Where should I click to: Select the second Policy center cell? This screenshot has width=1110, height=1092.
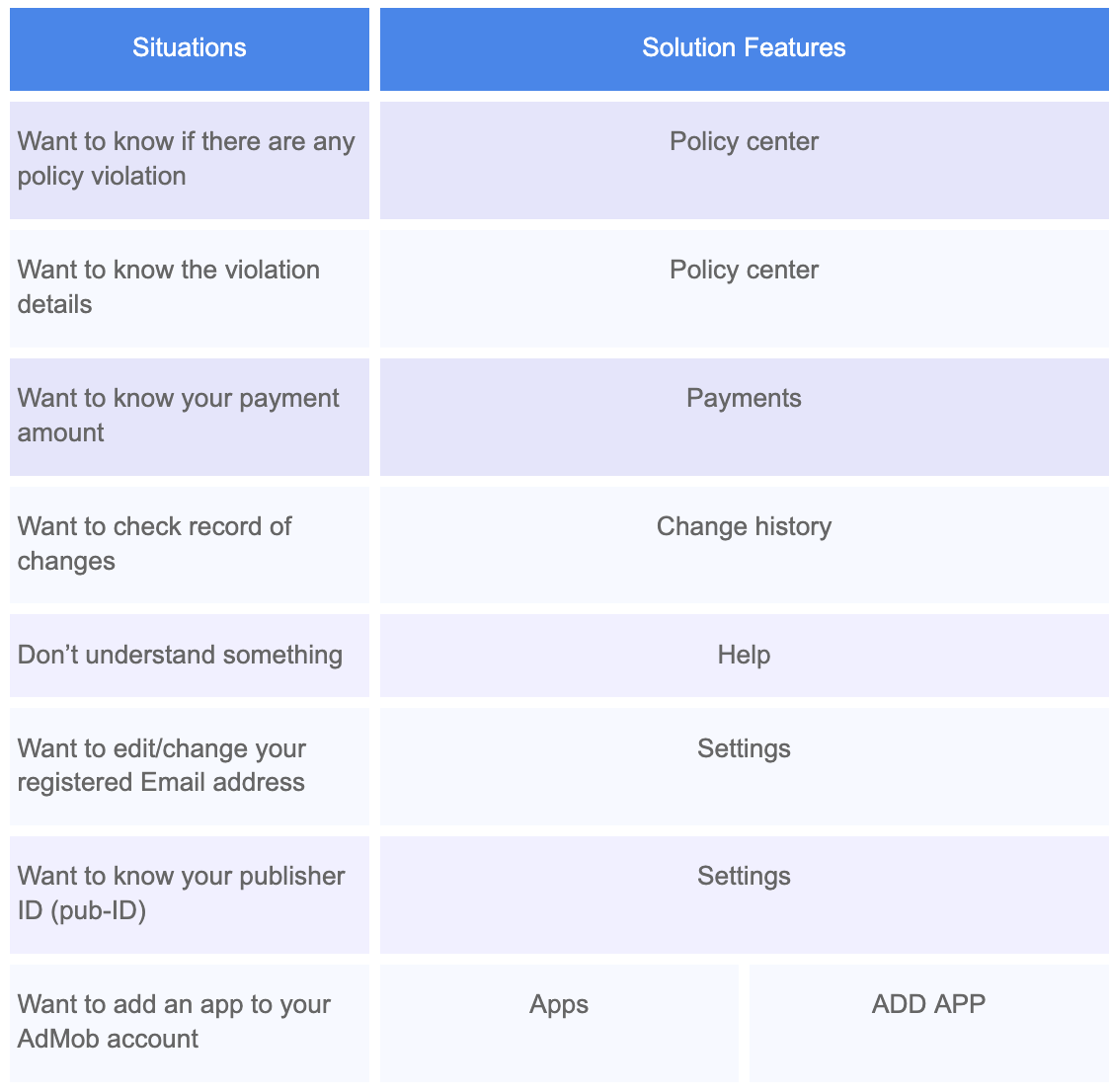[x=744, y=286]
